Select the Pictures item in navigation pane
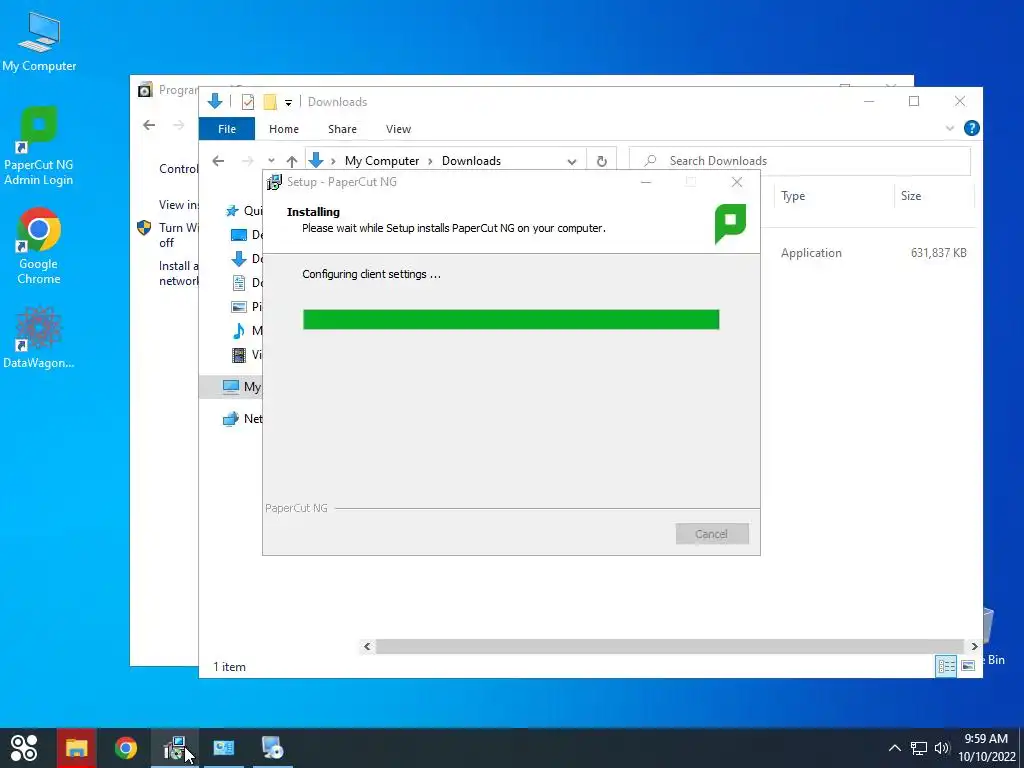 (246, 306)
